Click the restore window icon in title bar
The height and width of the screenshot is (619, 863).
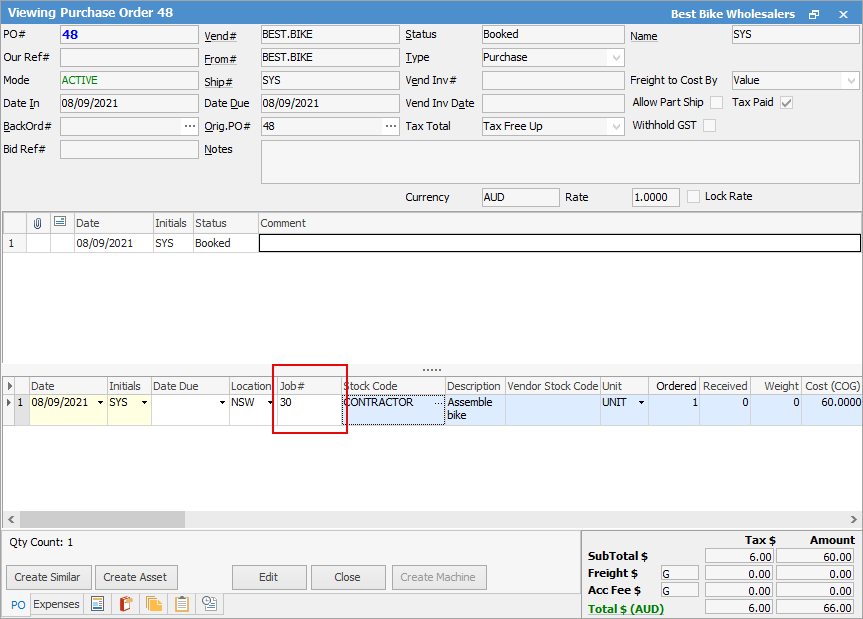click(814, 14)
